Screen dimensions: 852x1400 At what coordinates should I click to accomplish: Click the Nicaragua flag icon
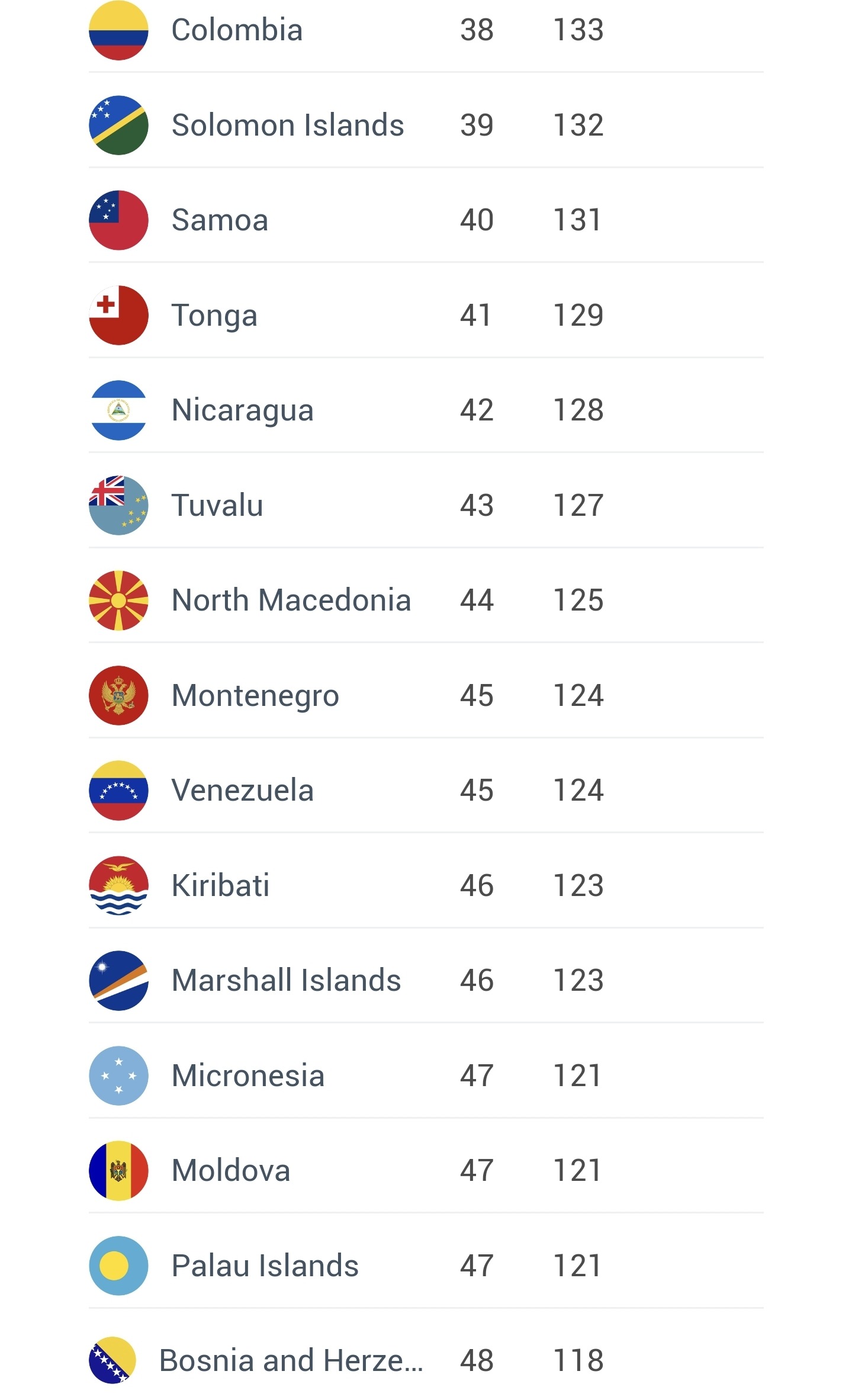(x=118, y=410)
